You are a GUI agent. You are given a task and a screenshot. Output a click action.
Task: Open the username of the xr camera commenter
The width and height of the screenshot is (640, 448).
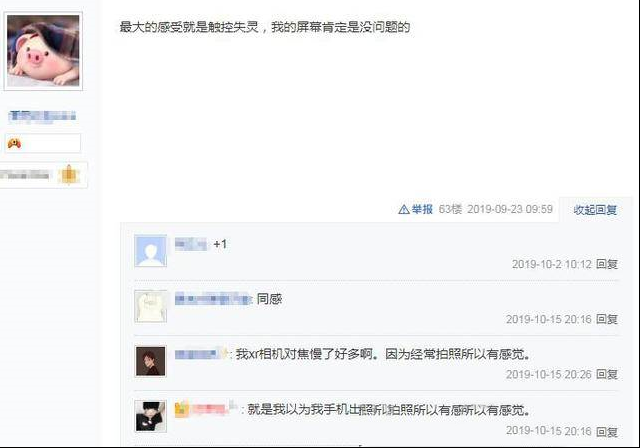tap(201, 354)
